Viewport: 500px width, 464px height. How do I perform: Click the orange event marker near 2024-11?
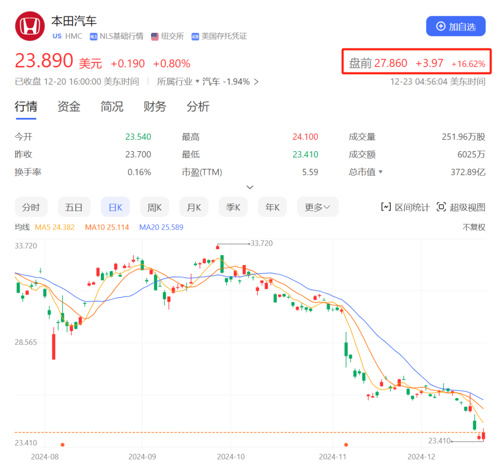coord(346,445)
